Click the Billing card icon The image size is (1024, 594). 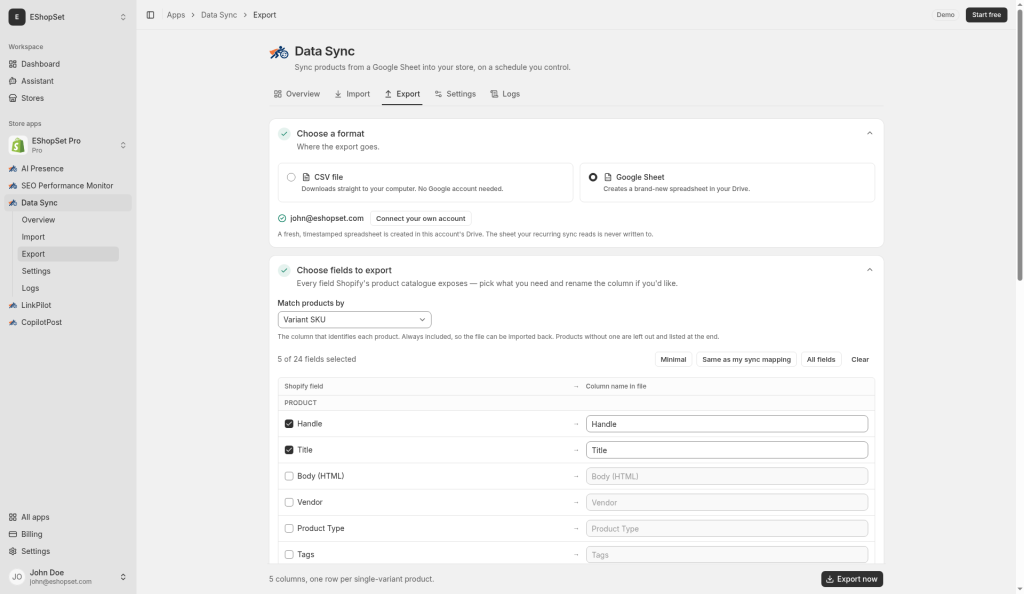click(x=12, y=534)
